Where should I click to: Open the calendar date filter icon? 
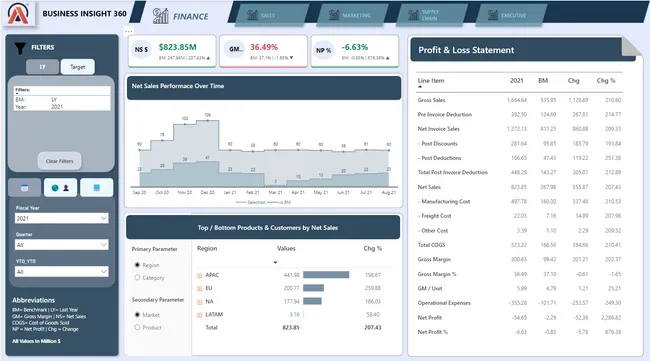(x=25, y=188)
